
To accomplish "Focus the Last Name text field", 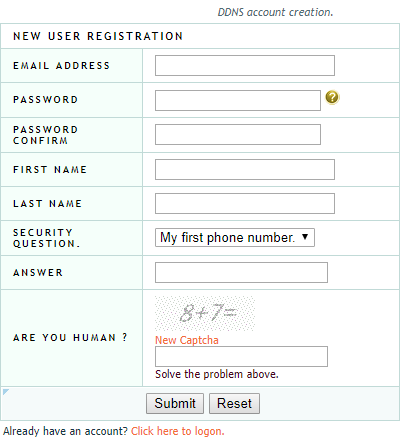I will 245,203.
